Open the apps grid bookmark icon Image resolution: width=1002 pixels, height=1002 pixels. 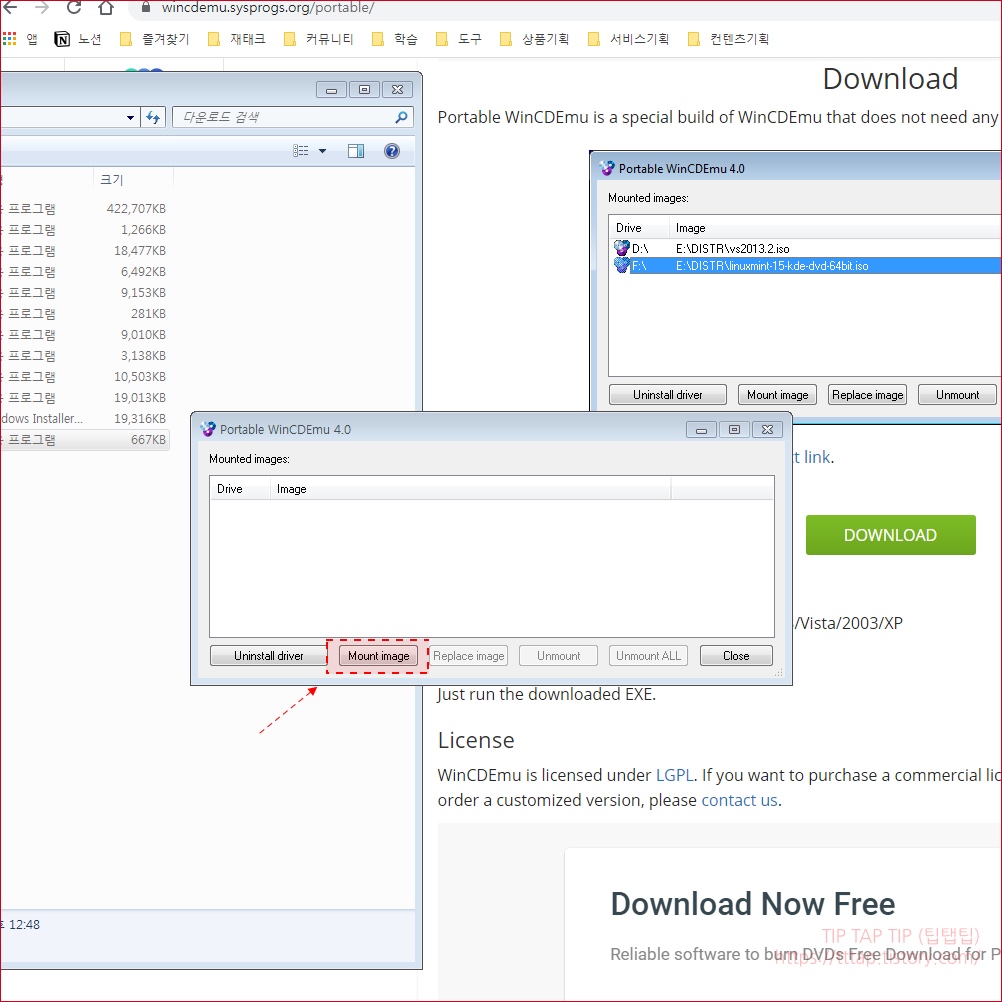[x=9, y=39]
